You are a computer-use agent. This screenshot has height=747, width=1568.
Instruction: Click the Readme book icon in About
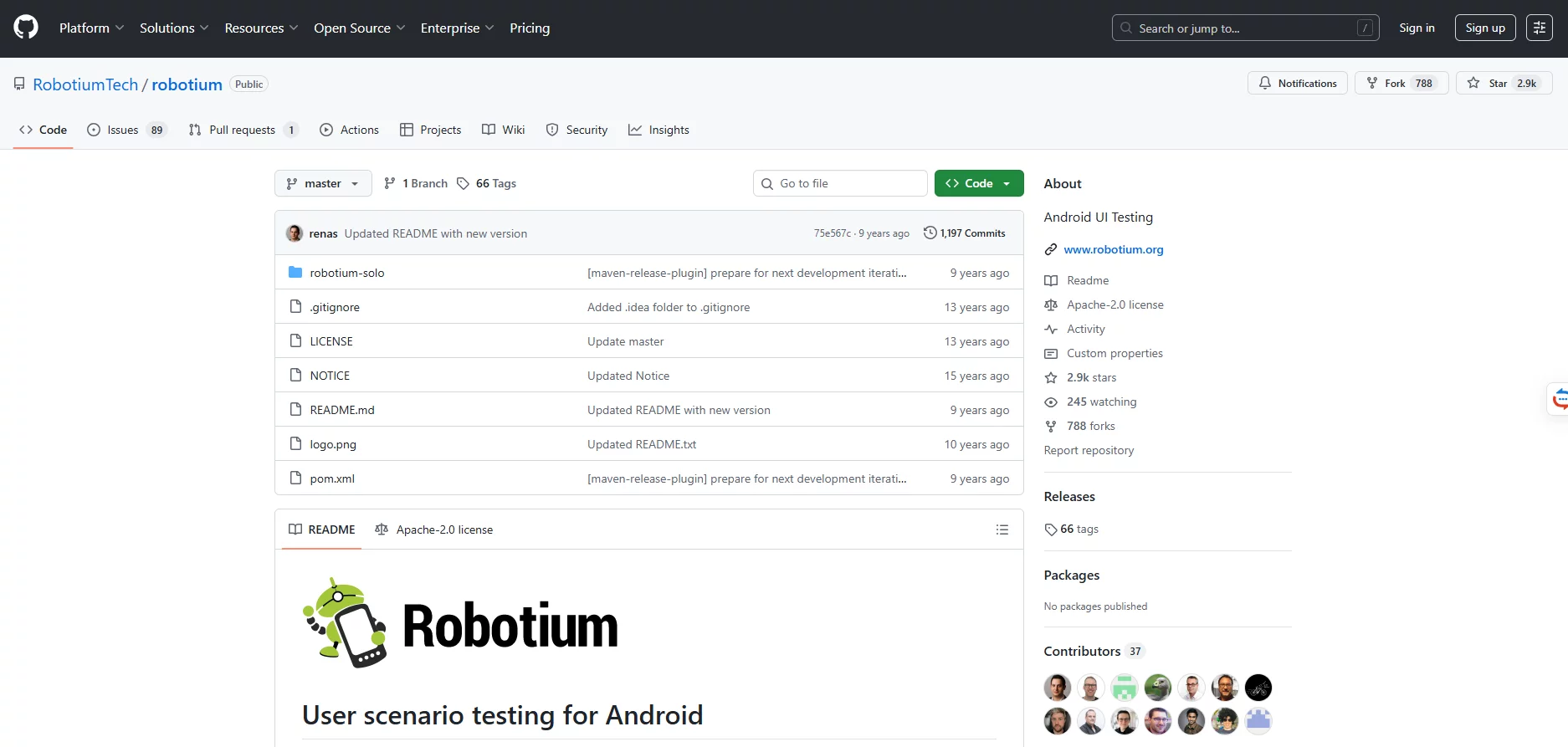click(1051, 280)
